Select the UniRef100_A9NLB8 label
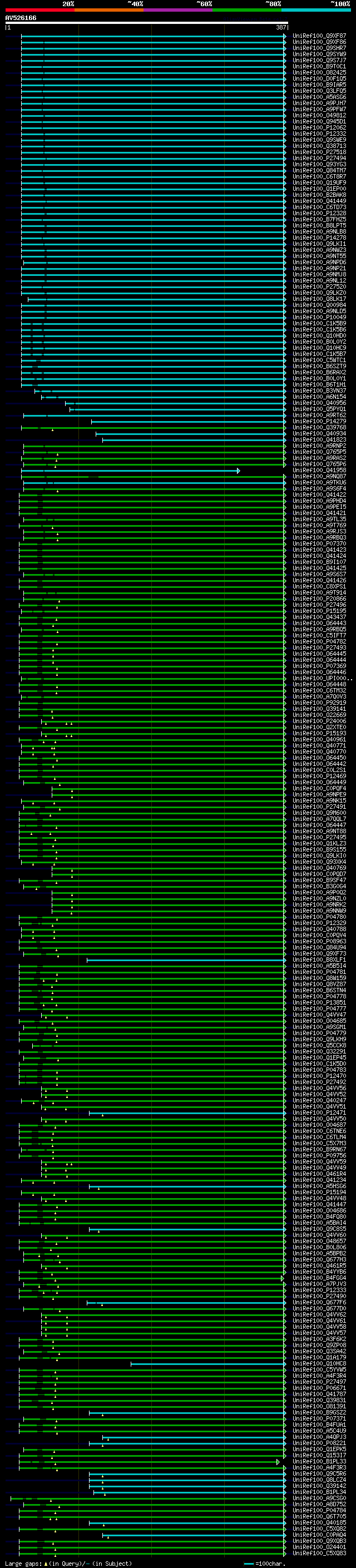356x1568 pixels. [x=319, y=232]
